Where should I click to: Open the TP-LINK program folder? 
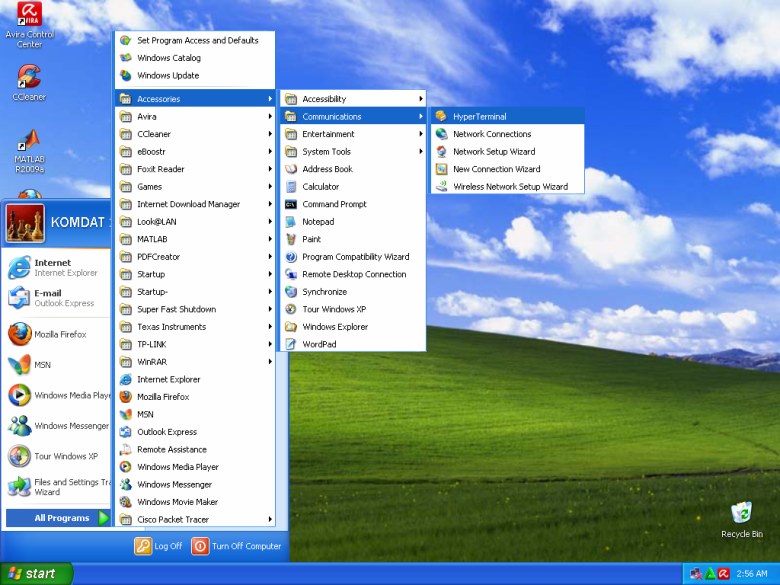click(195, 344)
